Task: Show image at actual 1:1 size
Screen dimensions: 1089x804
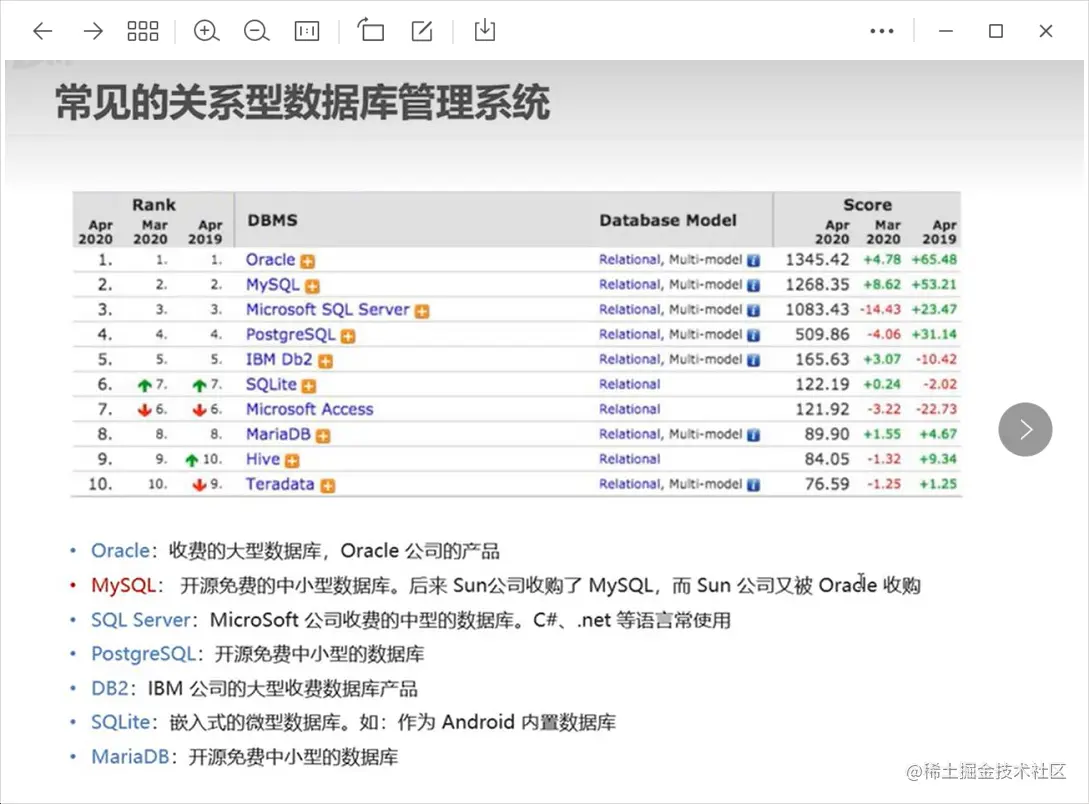Action: click(x=306, y=31)
